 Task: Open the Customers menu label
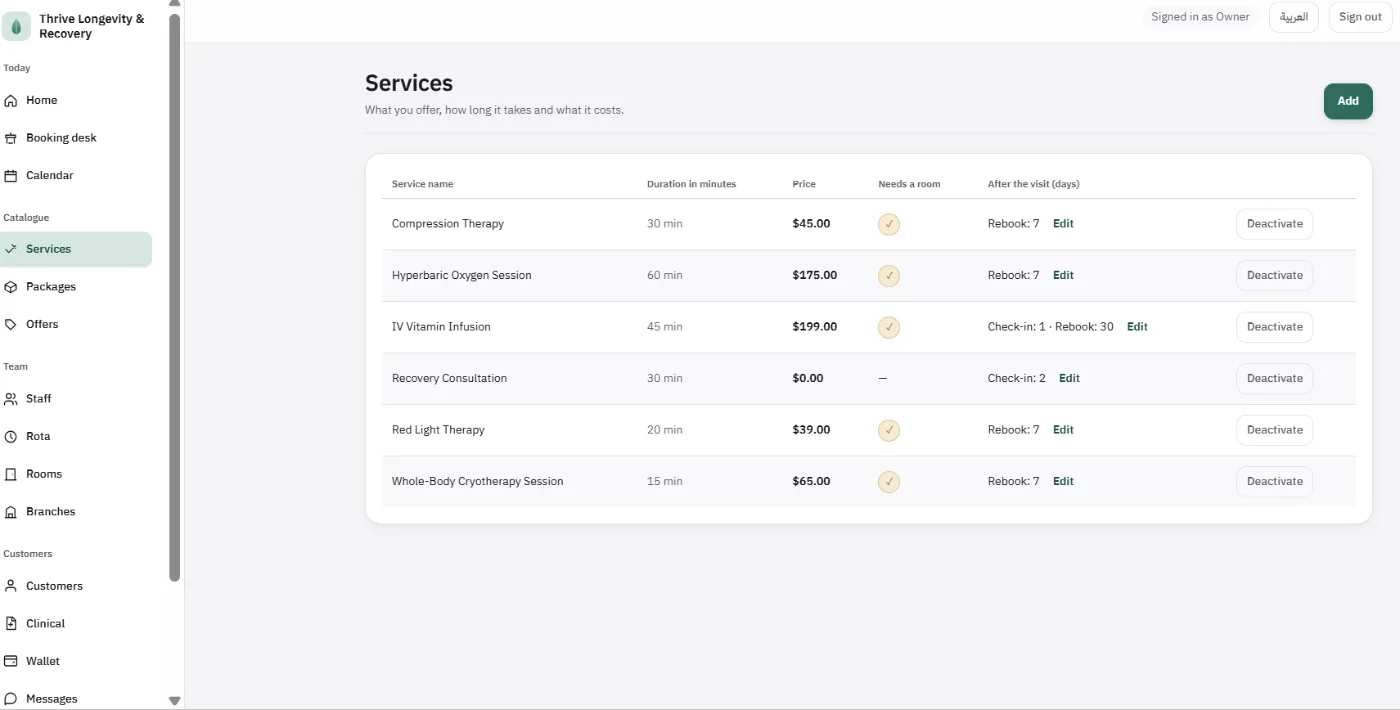click(x=54, y=586)
